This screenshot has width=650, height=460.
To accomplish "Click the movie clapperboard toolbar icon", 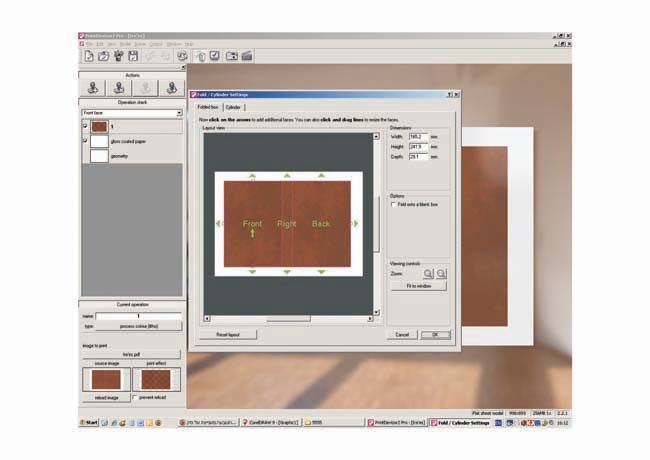I will tap(247, 56).
